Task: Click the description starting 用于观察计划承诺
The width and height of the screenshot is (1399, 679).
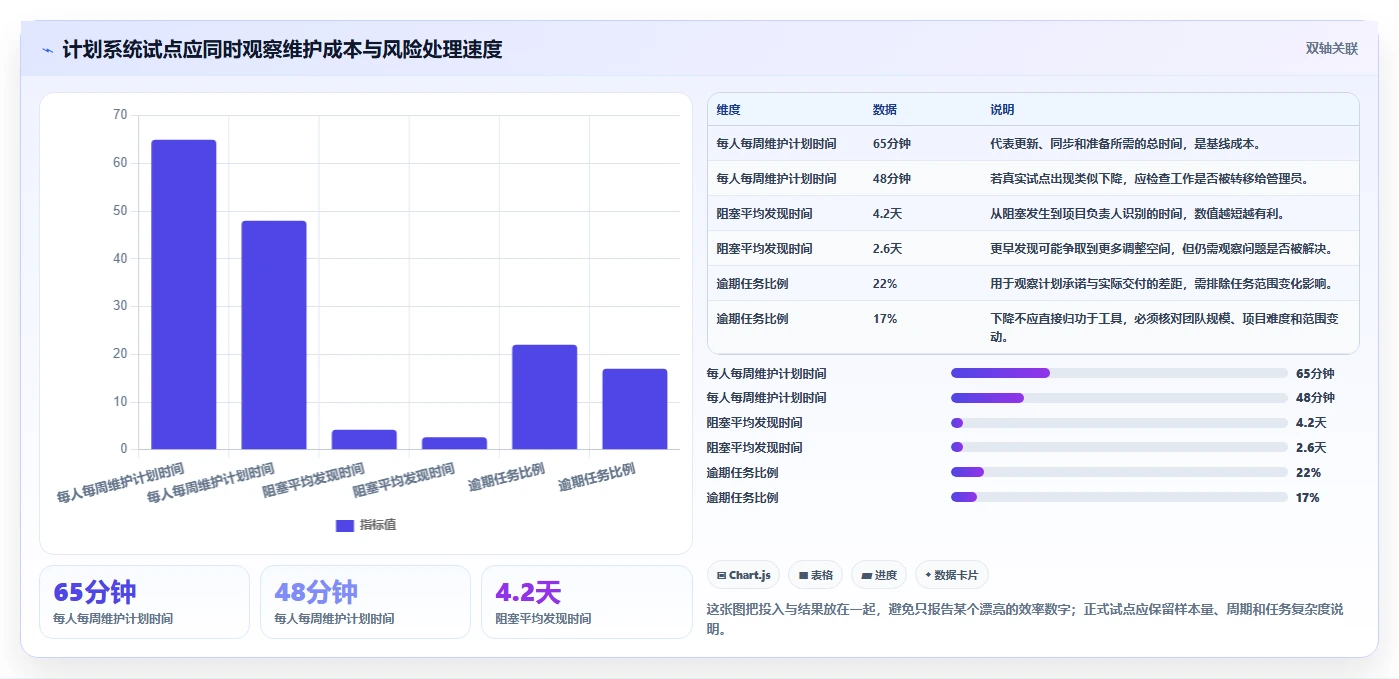Action: (x=1161, y=284)
